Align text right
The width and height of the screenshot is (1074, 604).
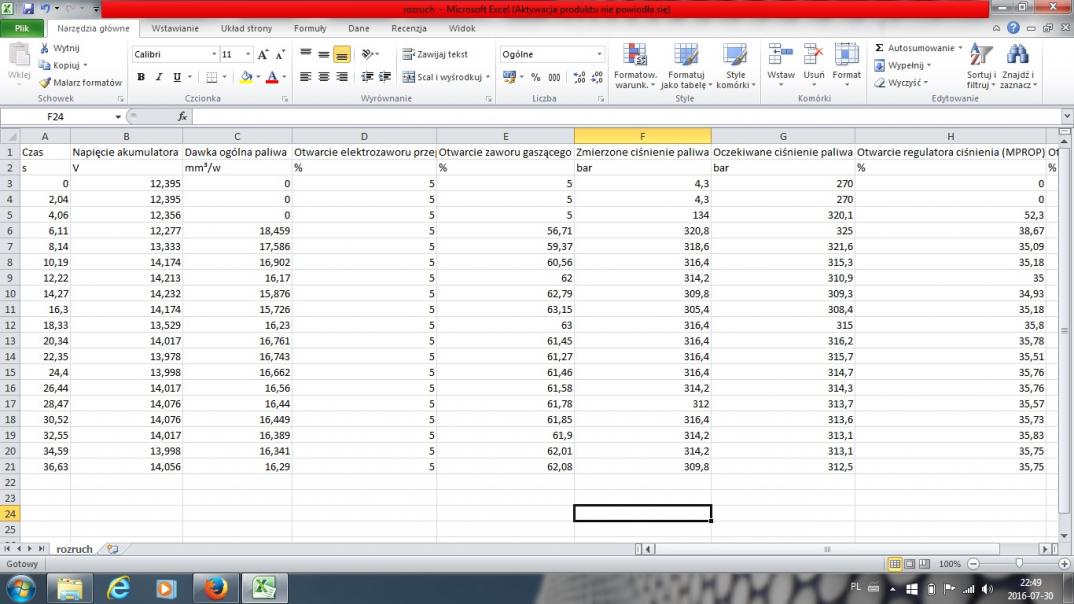pyautogui.click(x=341, y=77)
